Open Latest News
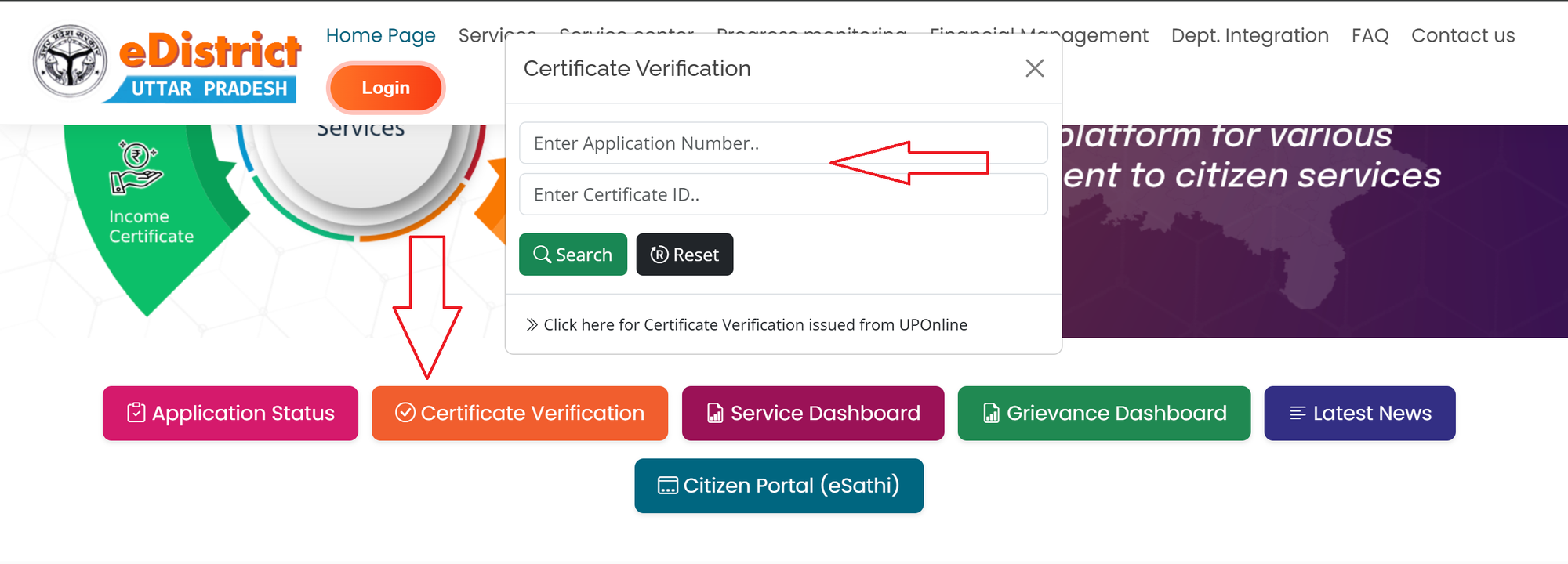This screenshot has height=564, width=1568. 1359,413
